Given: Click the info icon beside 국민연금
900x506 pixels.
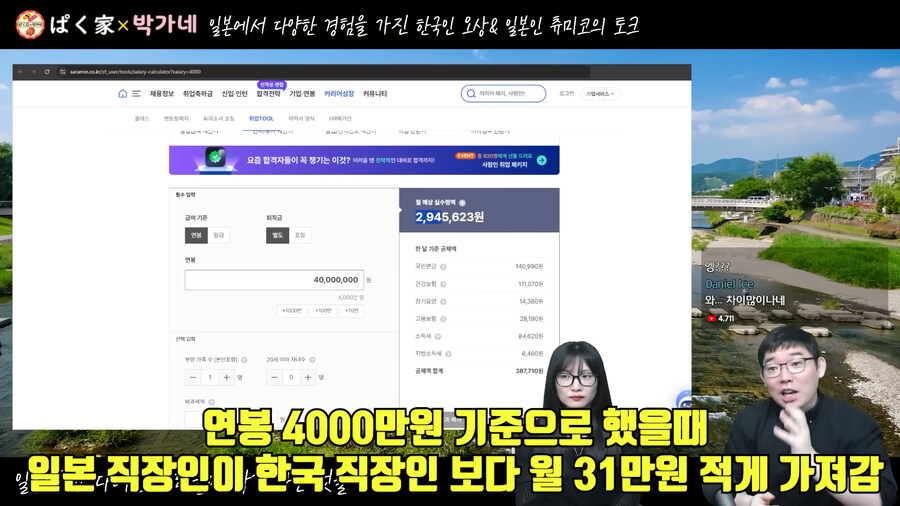Looking at the screenshot, I should click(443, 267).
